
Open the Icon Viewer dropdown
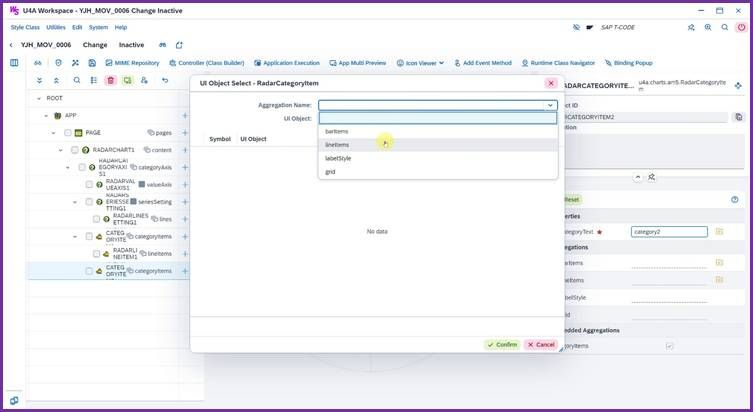click(x=420, y=63)
